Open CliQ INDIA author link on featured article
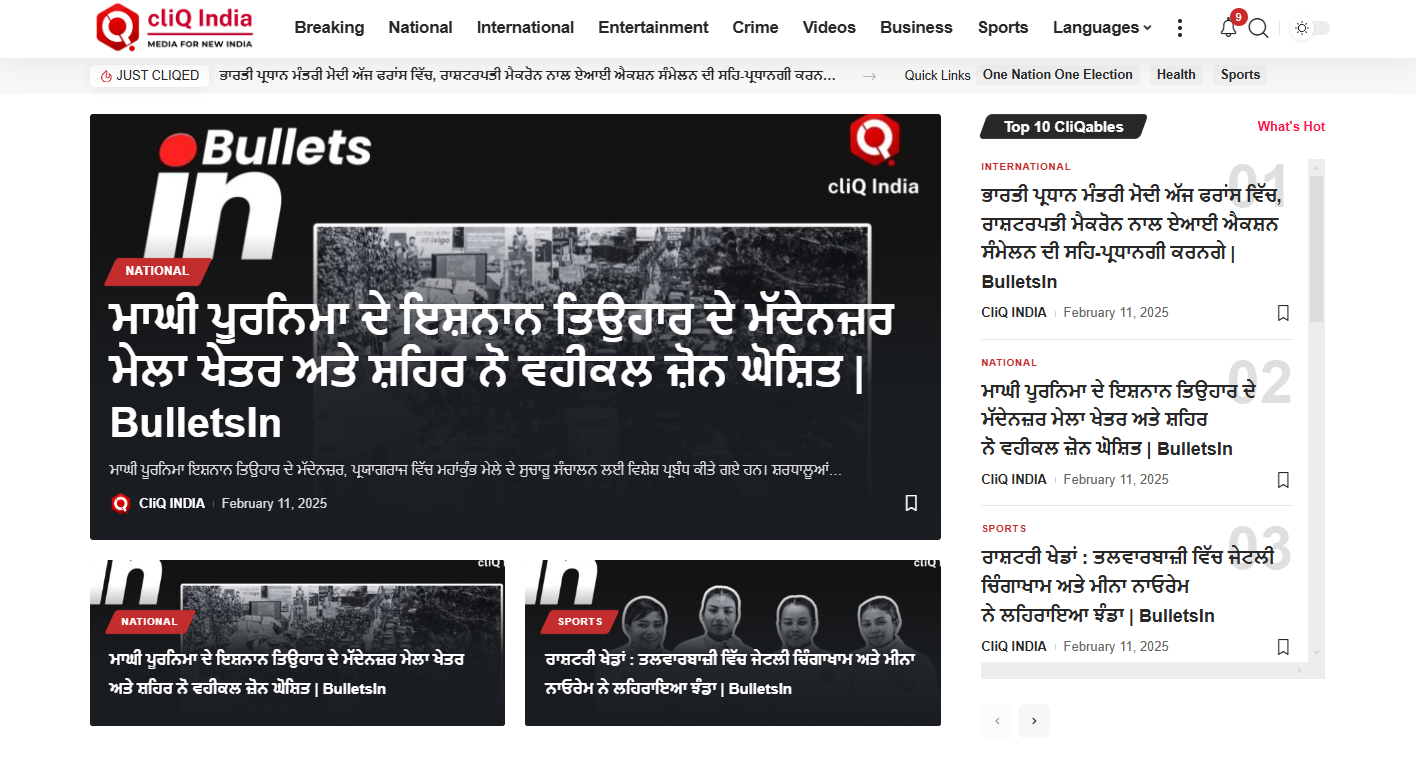 (x=172, y=503)
